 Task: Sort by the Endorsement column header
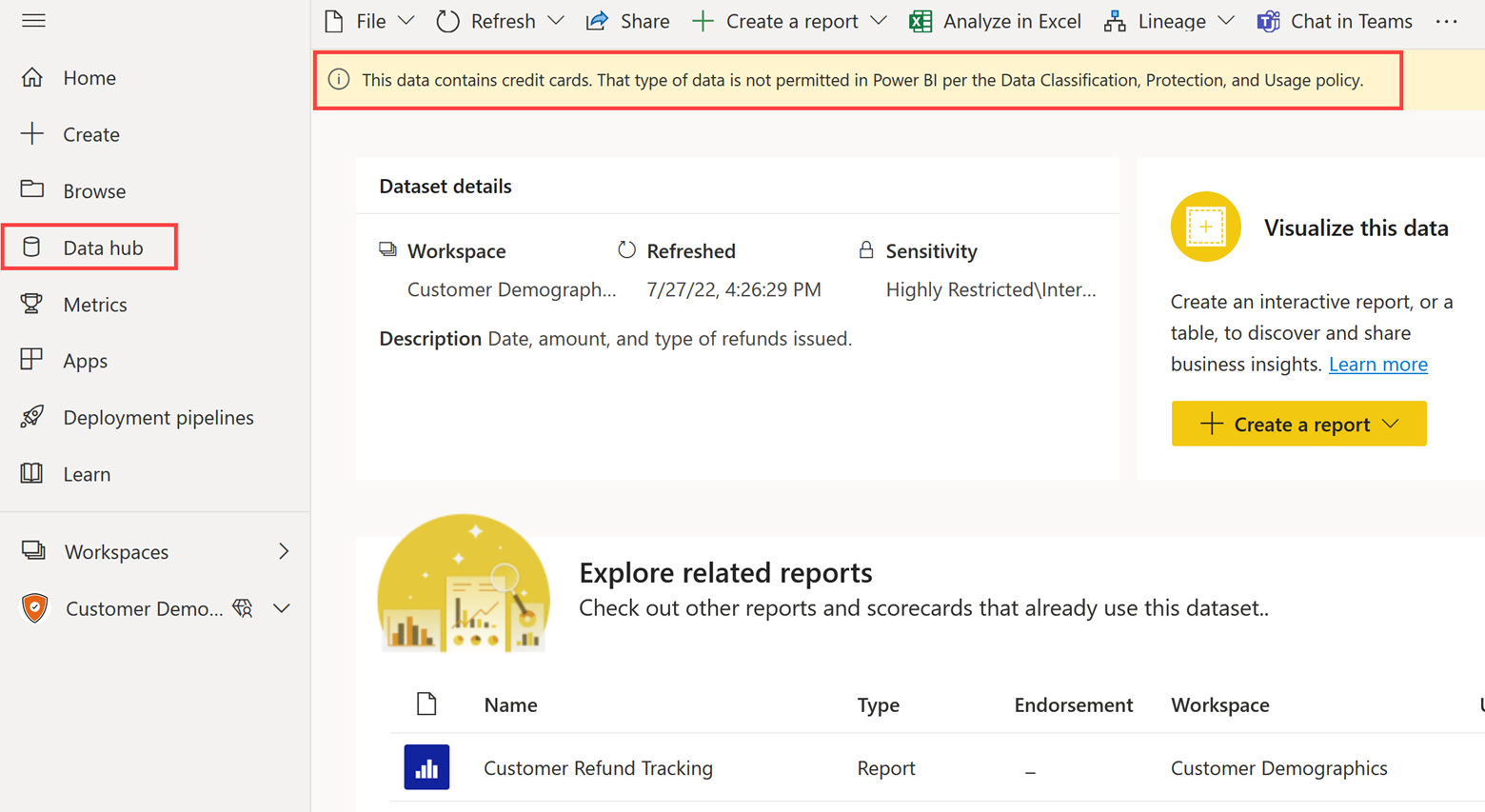click(1073, 704)
